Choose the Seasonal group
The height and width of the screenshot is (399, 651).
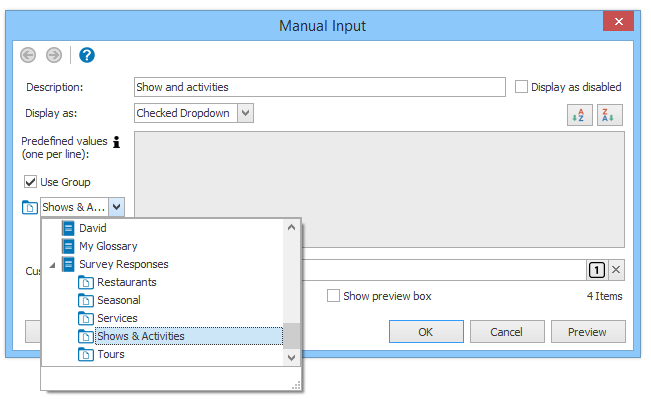click(x=119, y=300)
